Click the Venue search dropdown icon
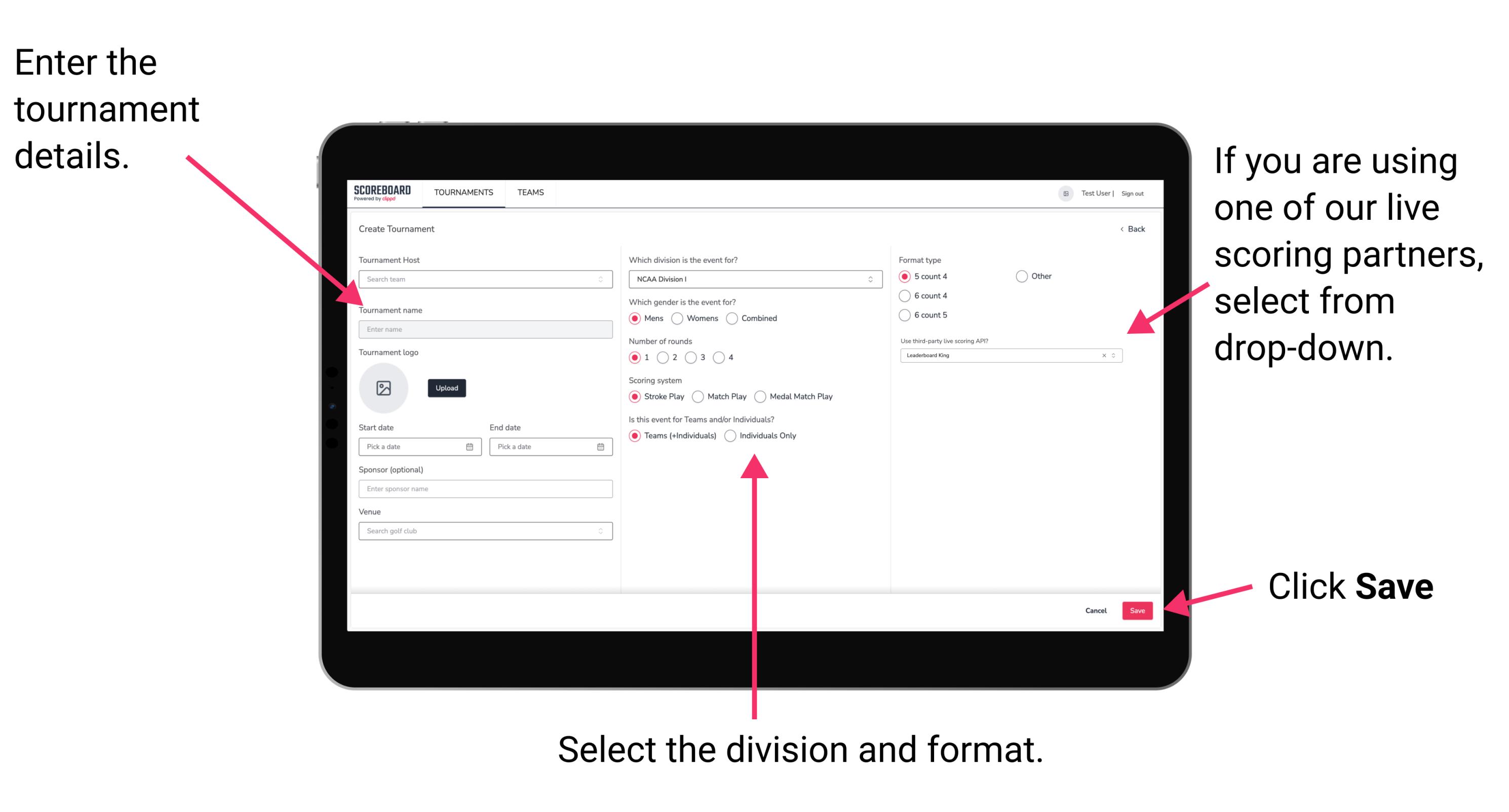Image resolution: width=1509 pixels, height=812 pixels. pyautogui.click(x=600, y=531)
